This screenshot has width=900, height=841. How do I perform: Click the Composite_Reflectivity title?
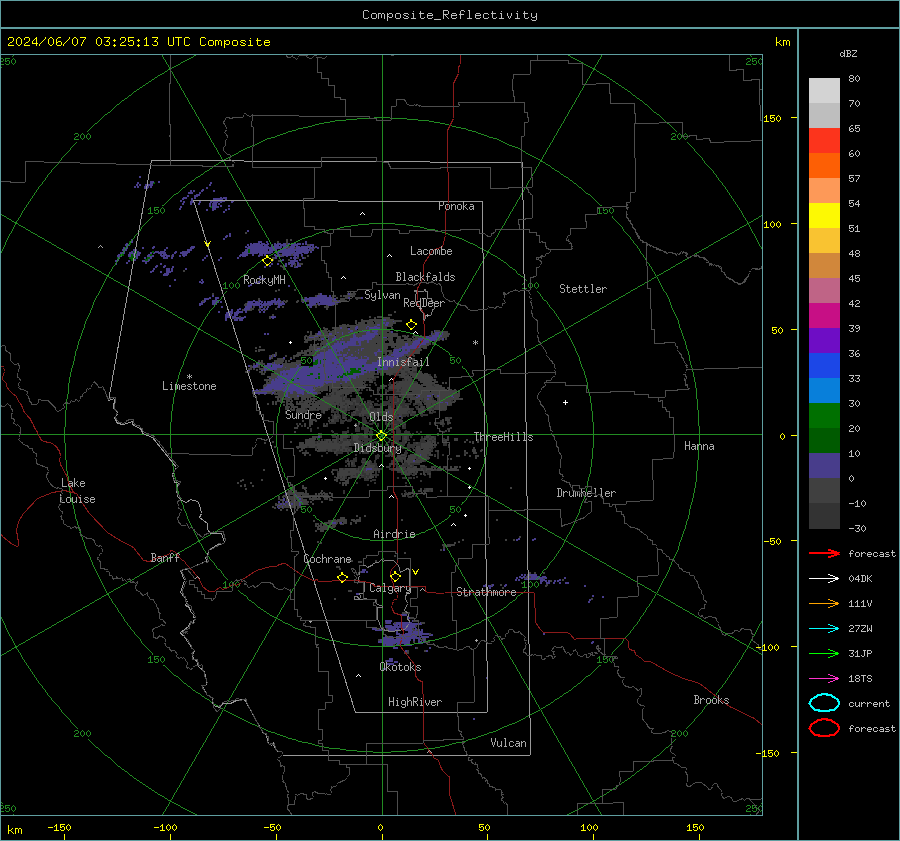click(x=449, y=15)
